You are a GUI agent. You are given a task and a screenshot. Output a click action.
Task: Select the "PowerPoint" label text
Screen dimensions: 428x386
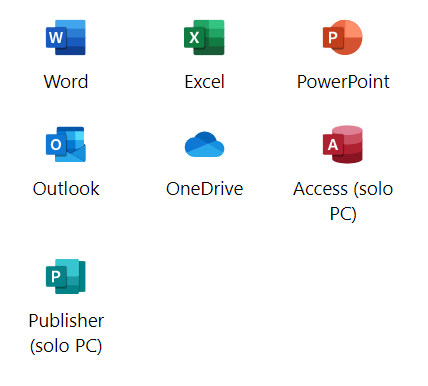(x=343, y=82)
